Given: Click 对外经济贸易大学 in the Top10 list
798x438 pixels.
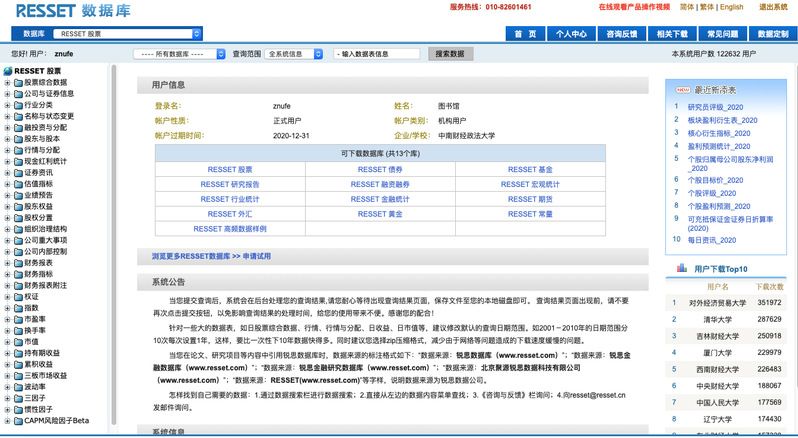Looking at the screenshot, I should [x=717, y=303].
